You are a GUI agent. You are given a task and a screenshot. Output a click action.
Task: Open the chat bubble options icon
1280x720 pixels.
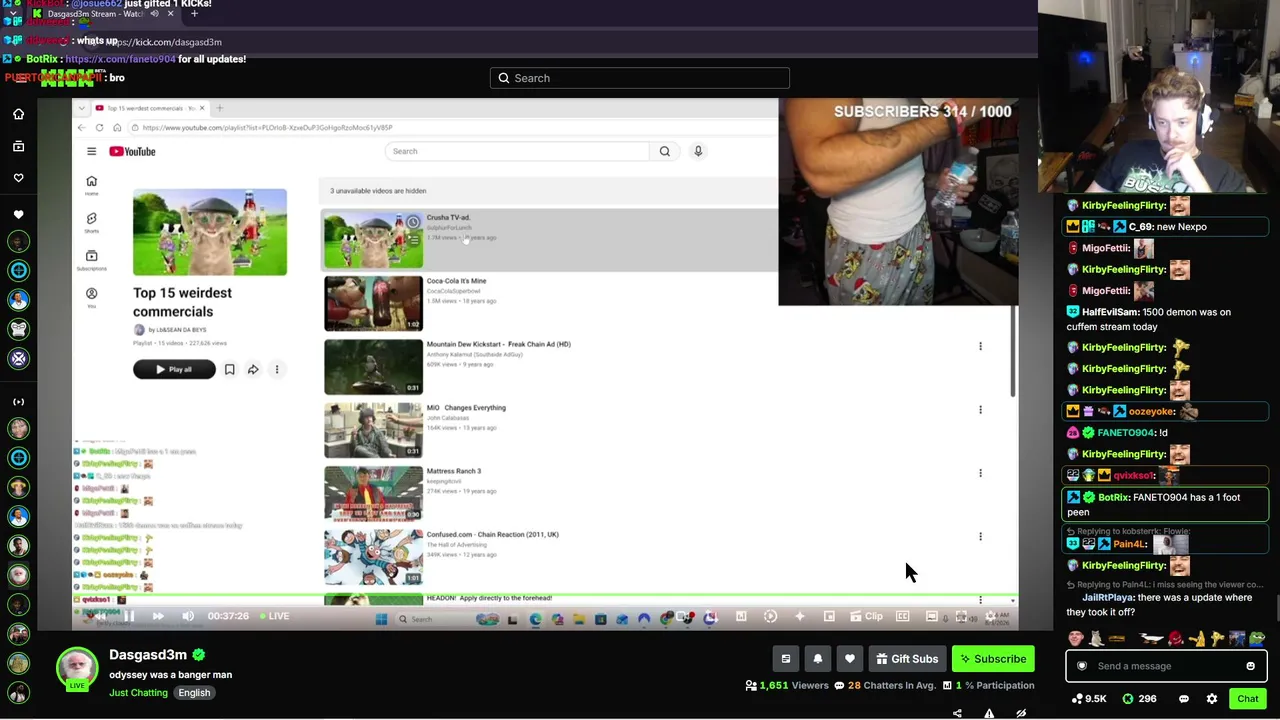1184,699
